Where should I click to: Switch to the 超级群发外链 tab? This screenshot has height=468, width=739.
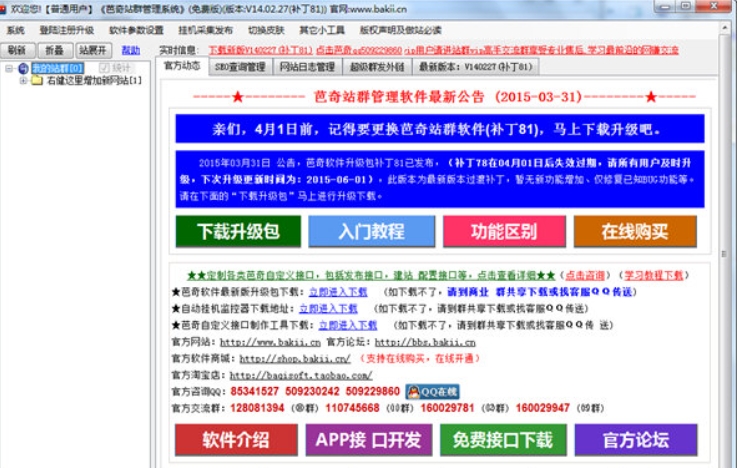tap(377, 67)
